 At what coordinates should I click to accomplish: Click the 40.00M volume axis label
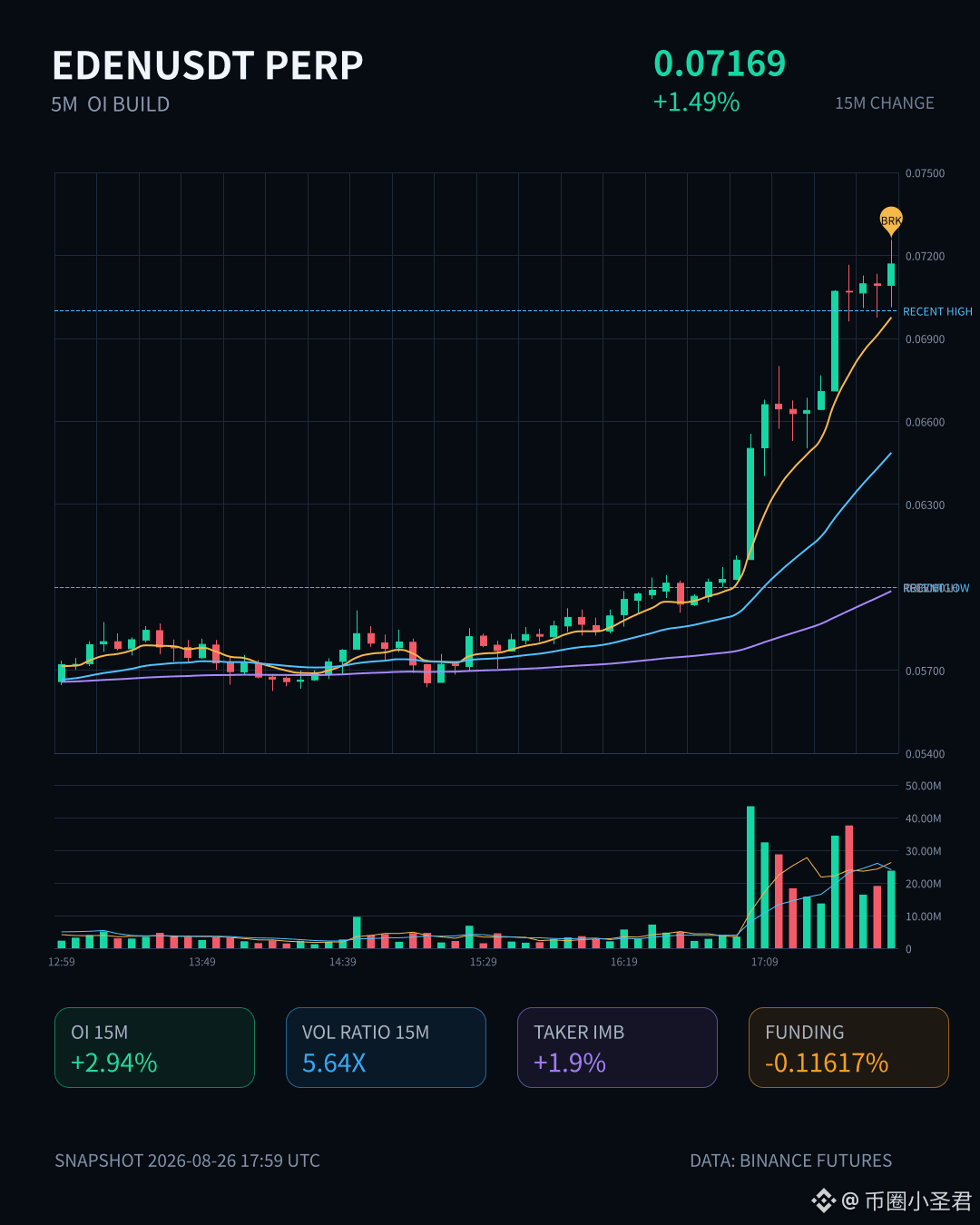click(x=923, y=818)
